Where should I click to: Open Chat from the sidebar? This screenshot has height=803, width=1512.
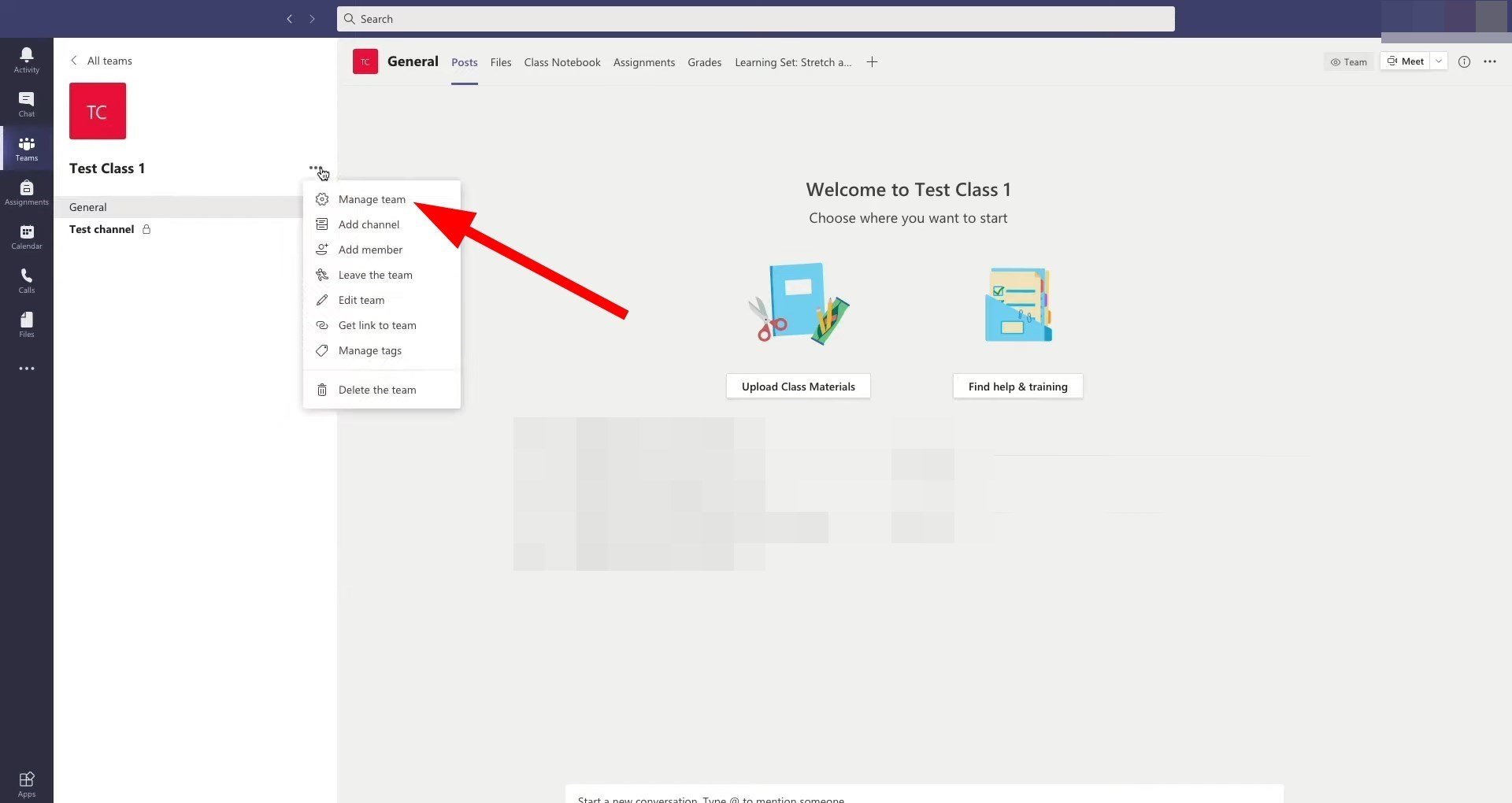click(x=27, y=104)
